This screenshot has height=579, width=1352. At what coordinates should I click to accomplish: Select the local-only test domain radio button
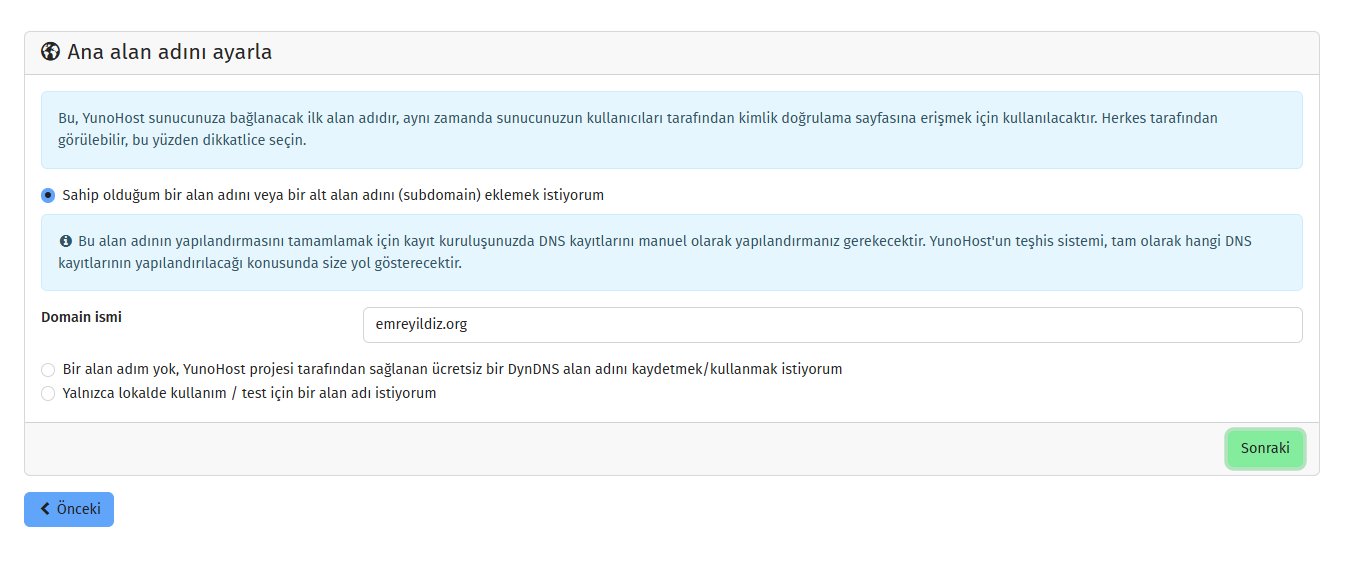[x=48, y=393]
